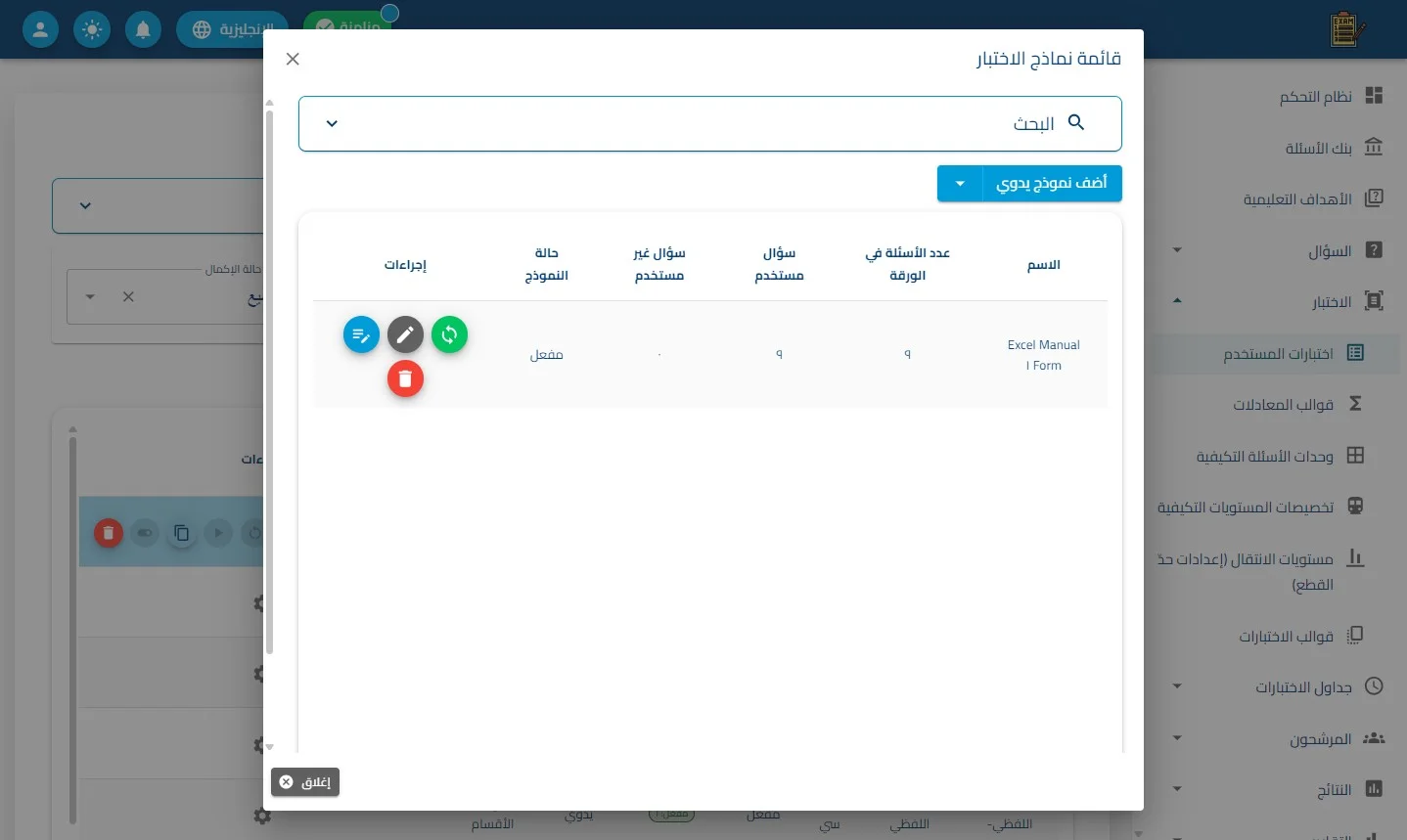Toggle light theme with the sun icon
1407x840 pixels.
pos(92,29)
